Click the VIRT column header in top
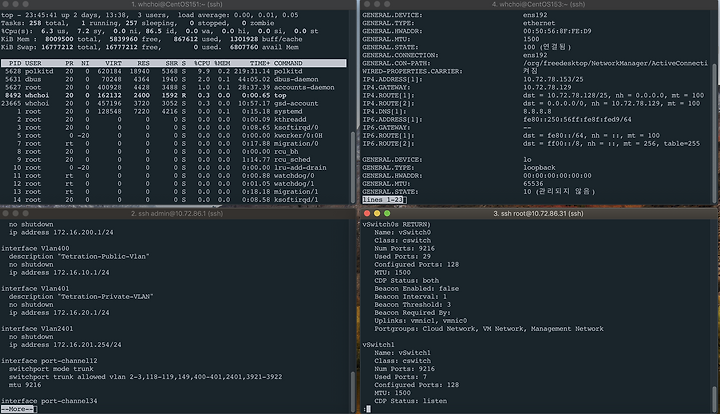This screenshot has width=720, height=414. [x=113, y=63]
